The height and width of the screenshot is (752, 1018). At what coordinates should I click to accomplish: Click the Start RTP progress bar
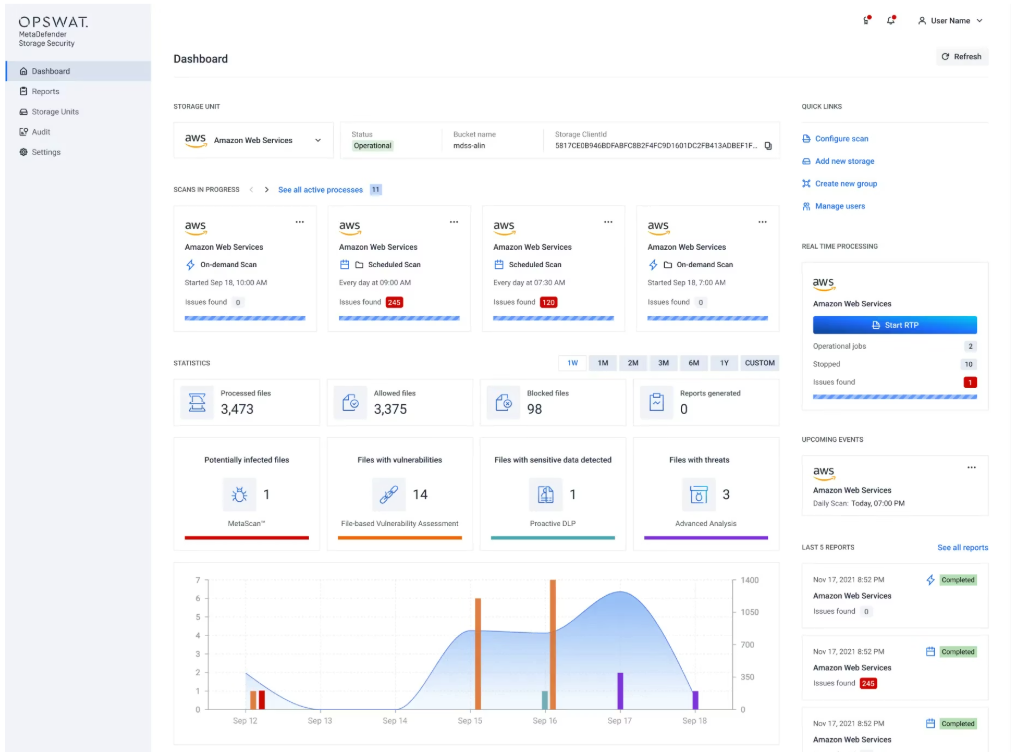click(x=895, y=396)
